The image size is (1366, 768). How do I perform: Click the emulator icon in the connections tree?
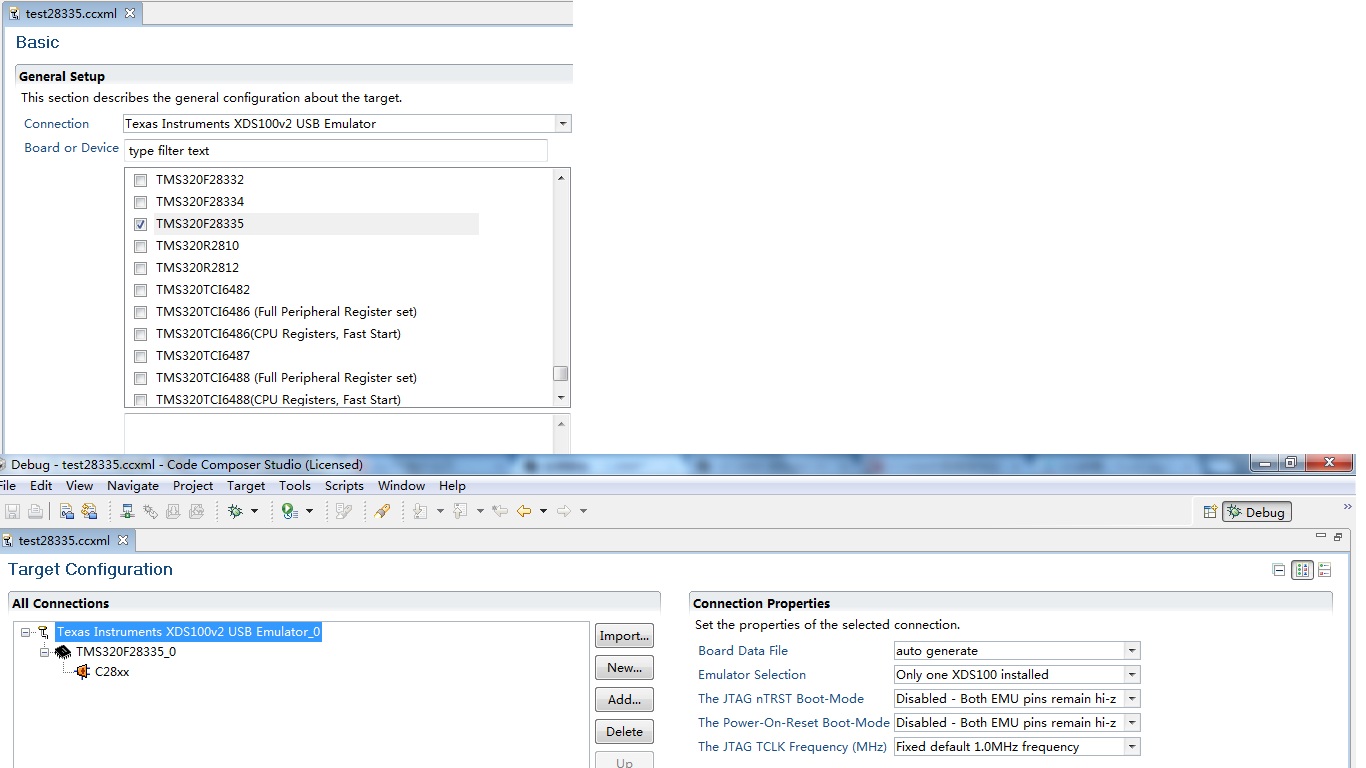pos(43,632)
